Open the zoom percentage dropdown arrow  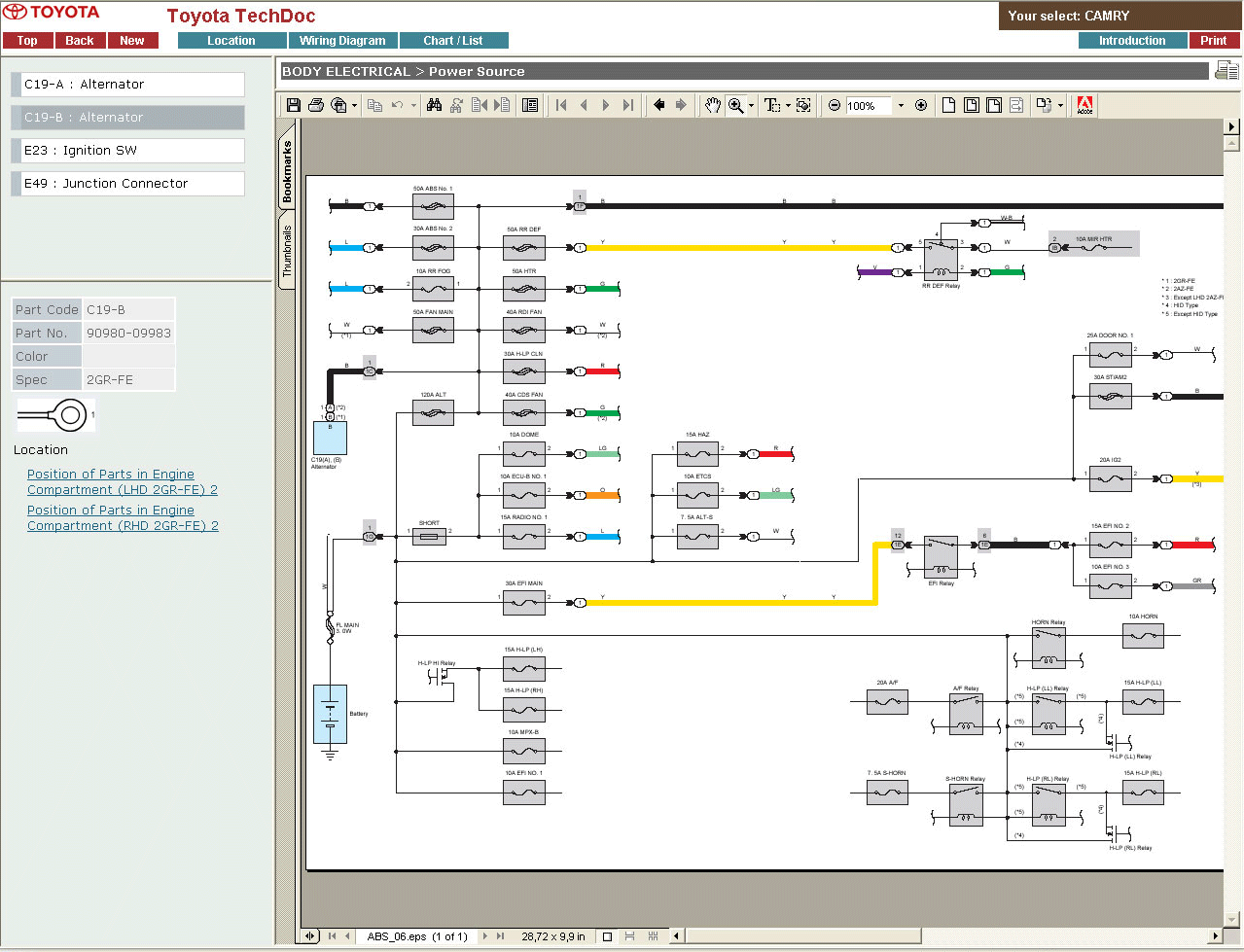click(x=901, y=105)
